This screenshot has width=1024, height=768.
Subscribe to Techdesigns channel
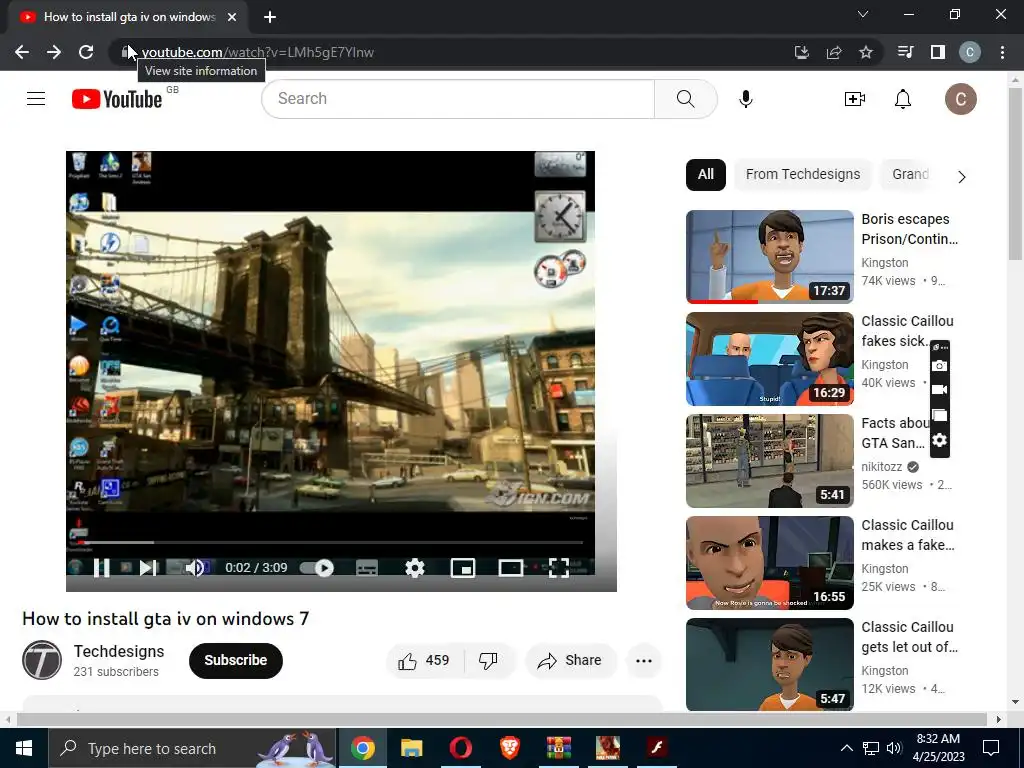(236, 660)
